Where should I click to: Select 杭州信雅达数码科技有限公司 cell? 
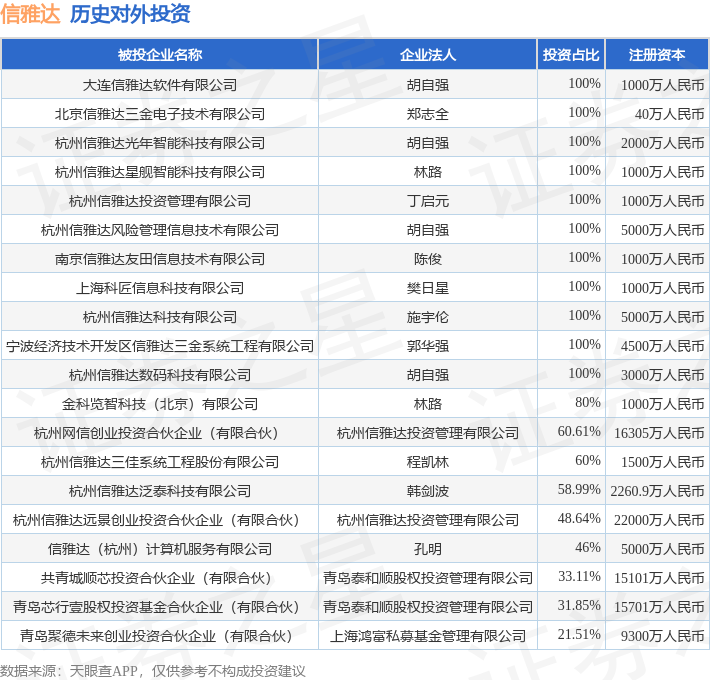click(x=159, y=375)
